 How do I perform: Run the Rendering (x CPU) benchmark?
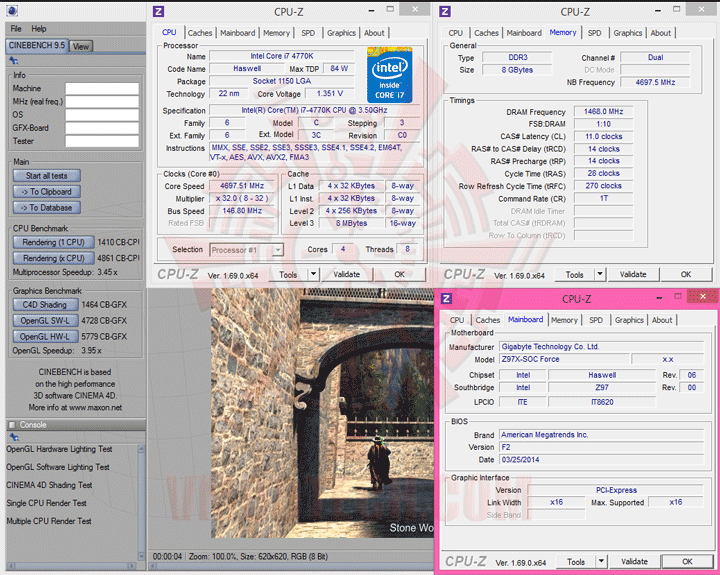click(53, 258)
